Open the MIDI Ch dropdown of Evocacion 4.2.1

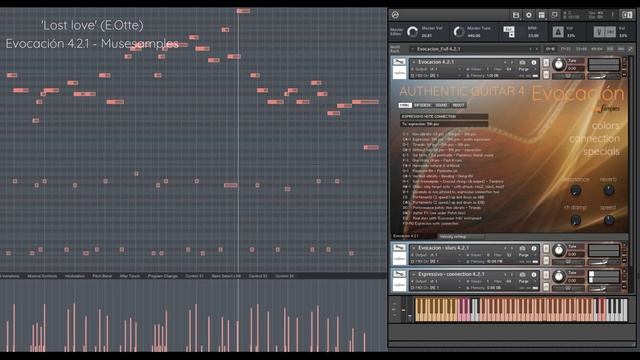[436, 76]
